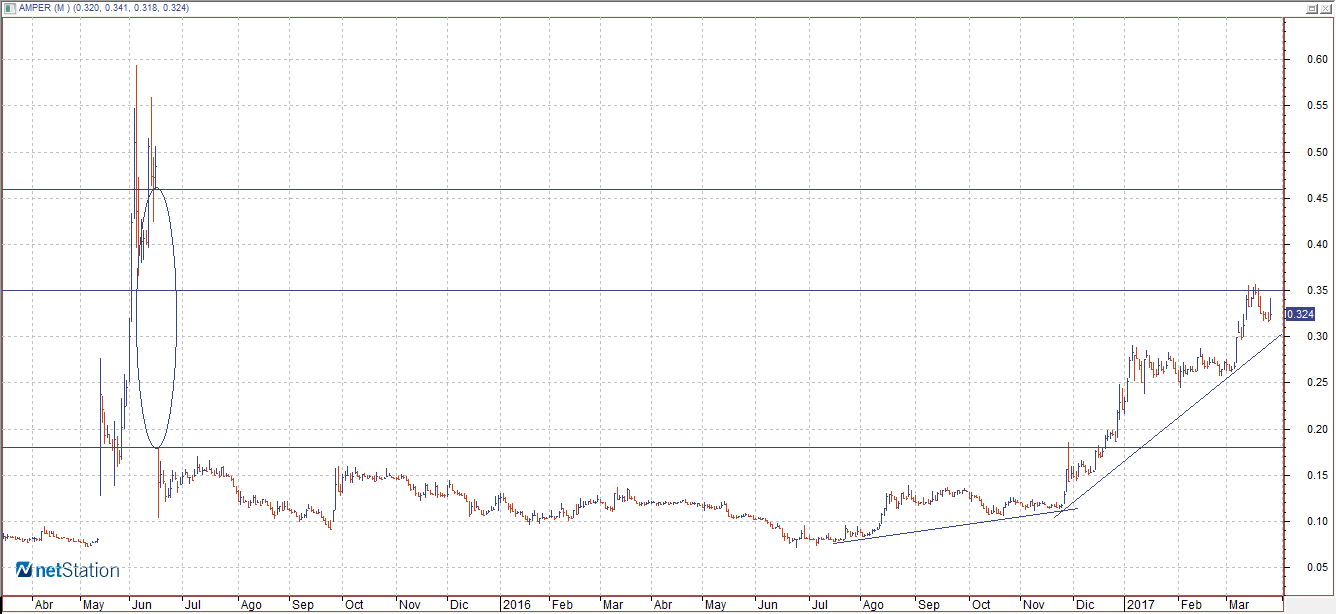1336x614 pixels.
Task: Click the 0.50 price axis label
Action: pyautogui.click(x=1316, y=152)
